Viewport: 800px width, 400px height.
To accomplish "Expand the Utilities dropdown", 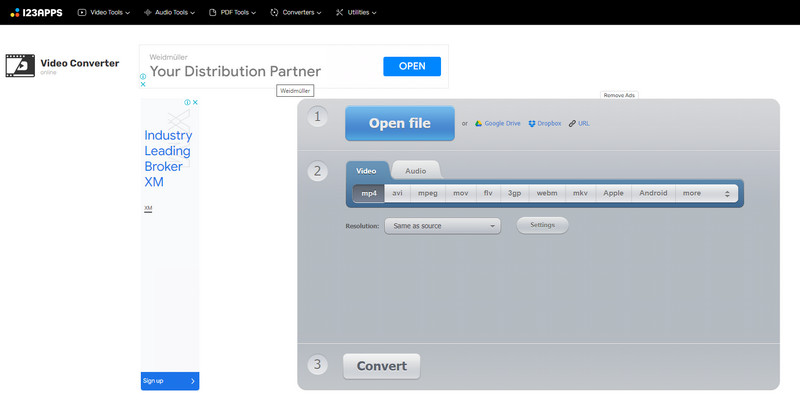I will [x=361, y=12].
